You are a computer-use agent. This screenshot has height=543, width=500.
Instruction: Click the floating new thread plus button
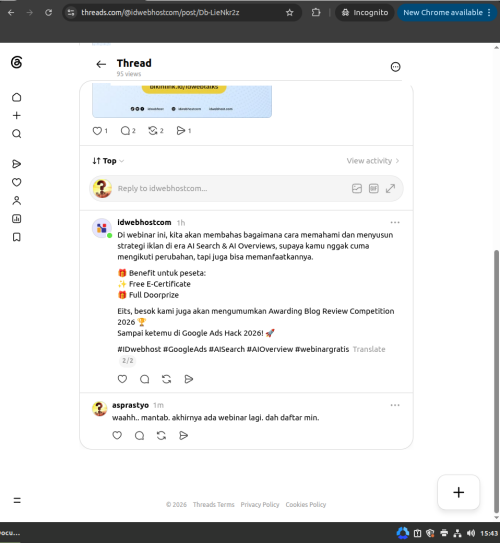[458, 492]
